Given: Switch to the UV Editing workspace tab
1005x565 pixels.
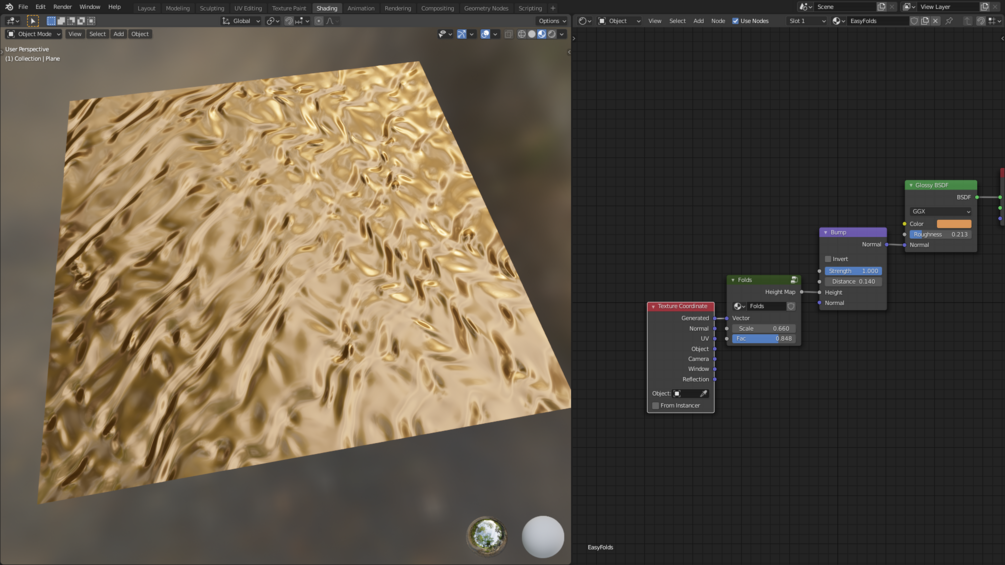Looking at the screenshot, I should click(248, 8).
